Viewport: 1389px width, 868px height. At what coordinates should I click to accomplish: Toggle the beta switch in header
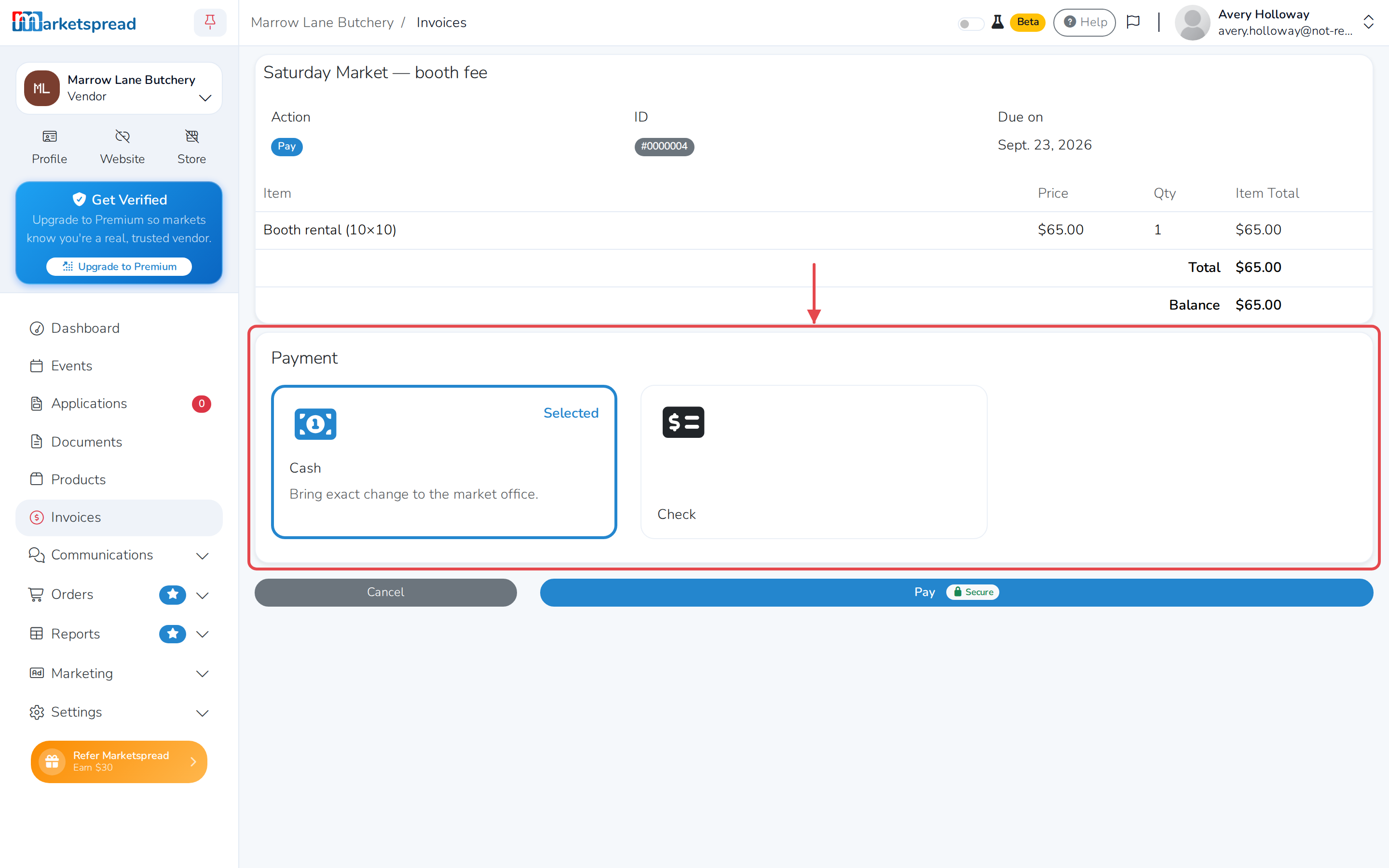970,23
